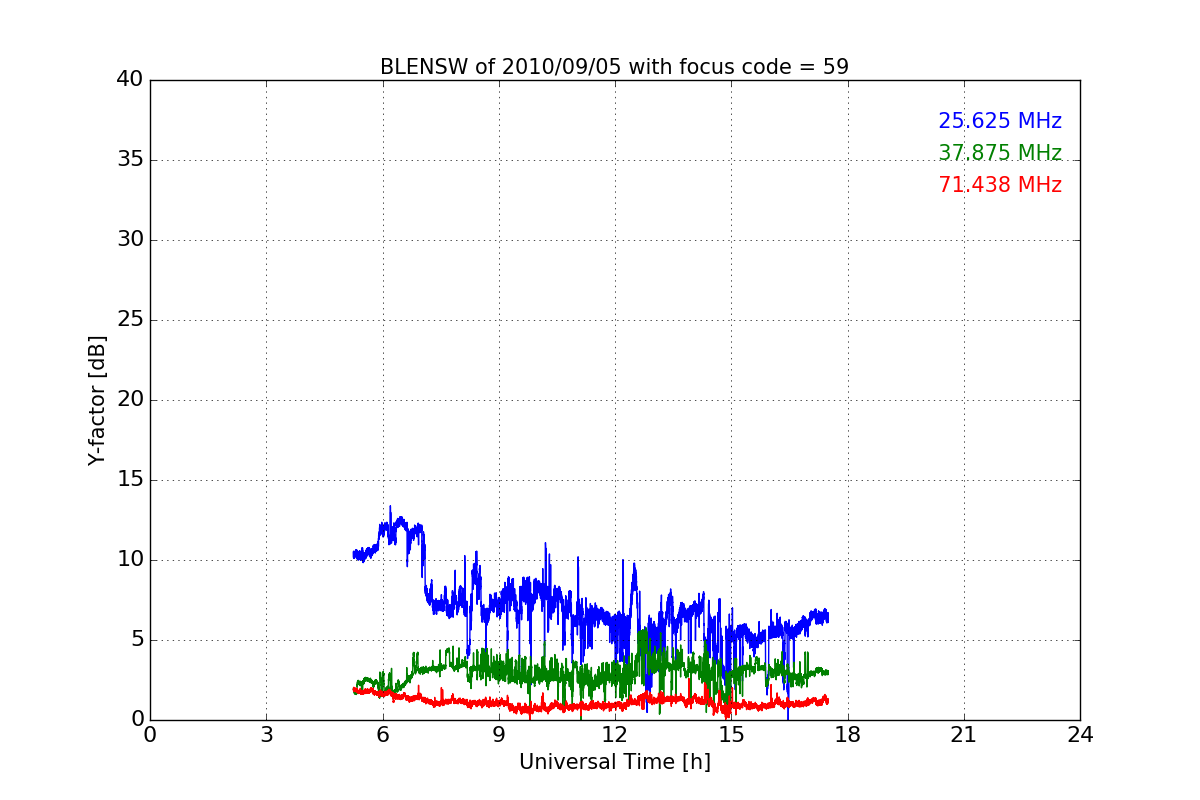Click the x-axis tick label '24'
Screen dimensions: 1200x800
[x=1080, y=735]
